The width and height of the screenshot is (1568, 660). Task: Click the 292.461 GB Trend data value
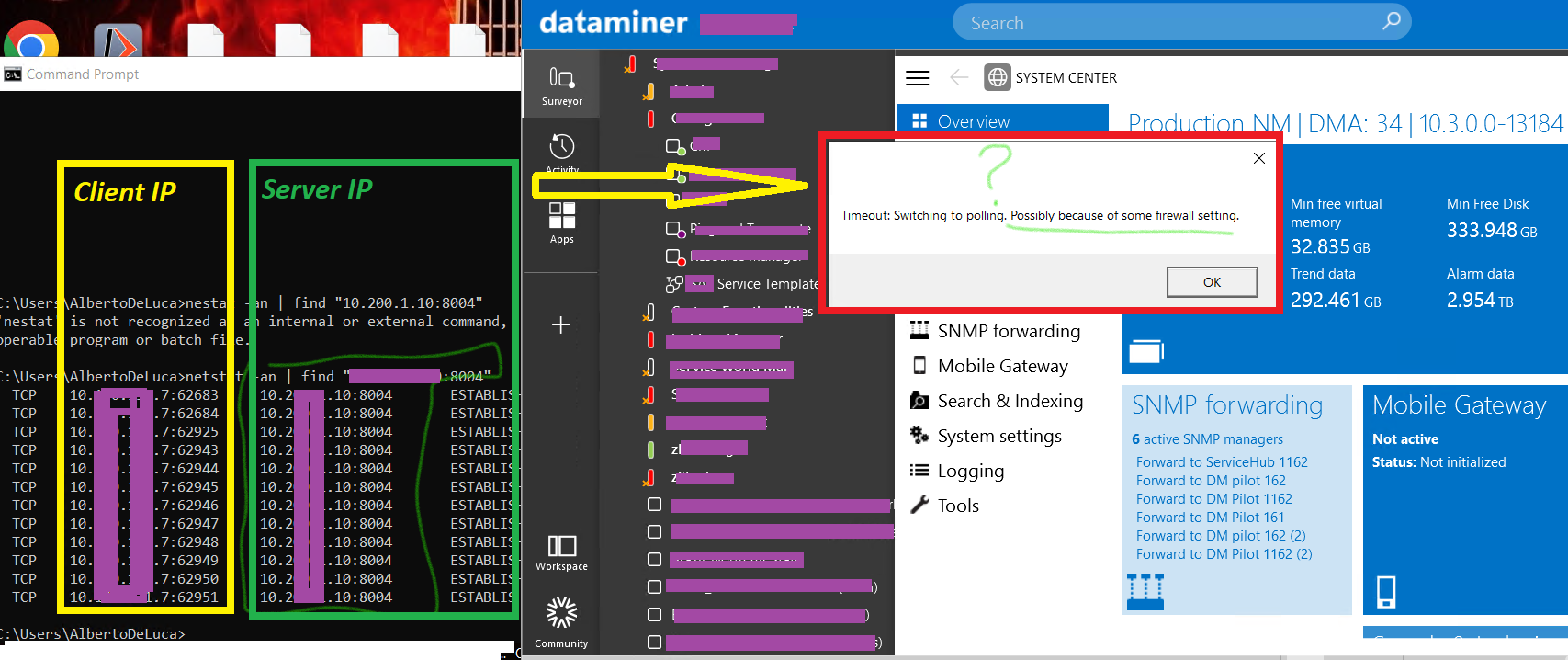coord(1336,301)
